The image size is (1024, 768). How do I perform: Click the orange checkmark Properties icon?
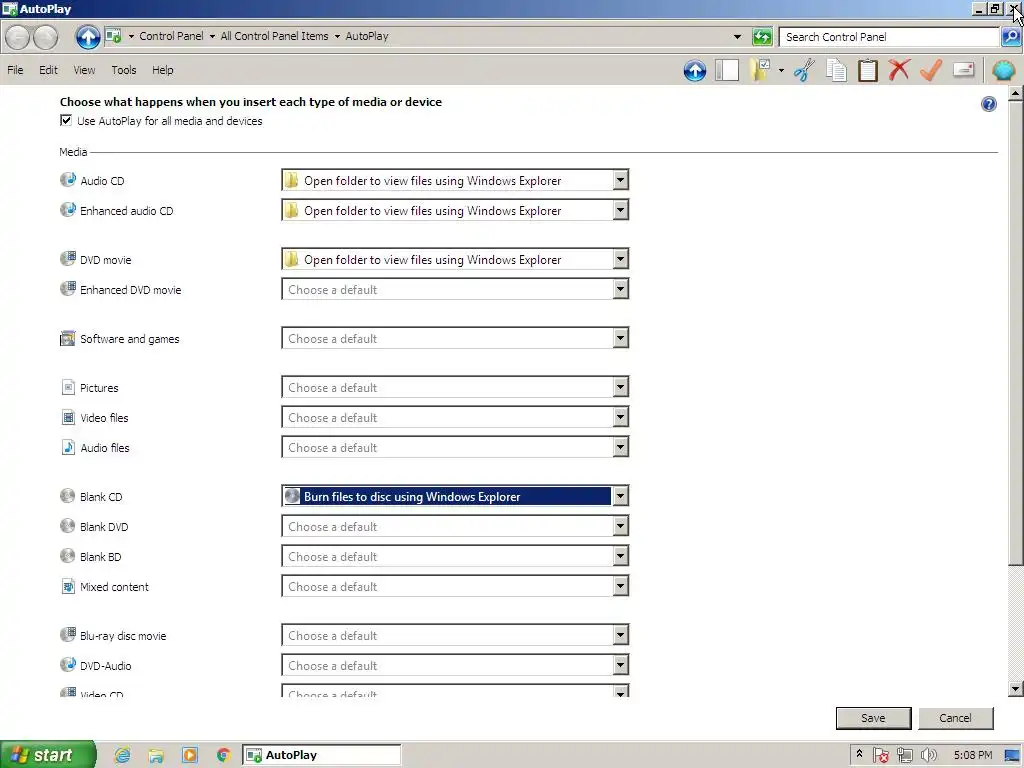(x=931, y=69)
